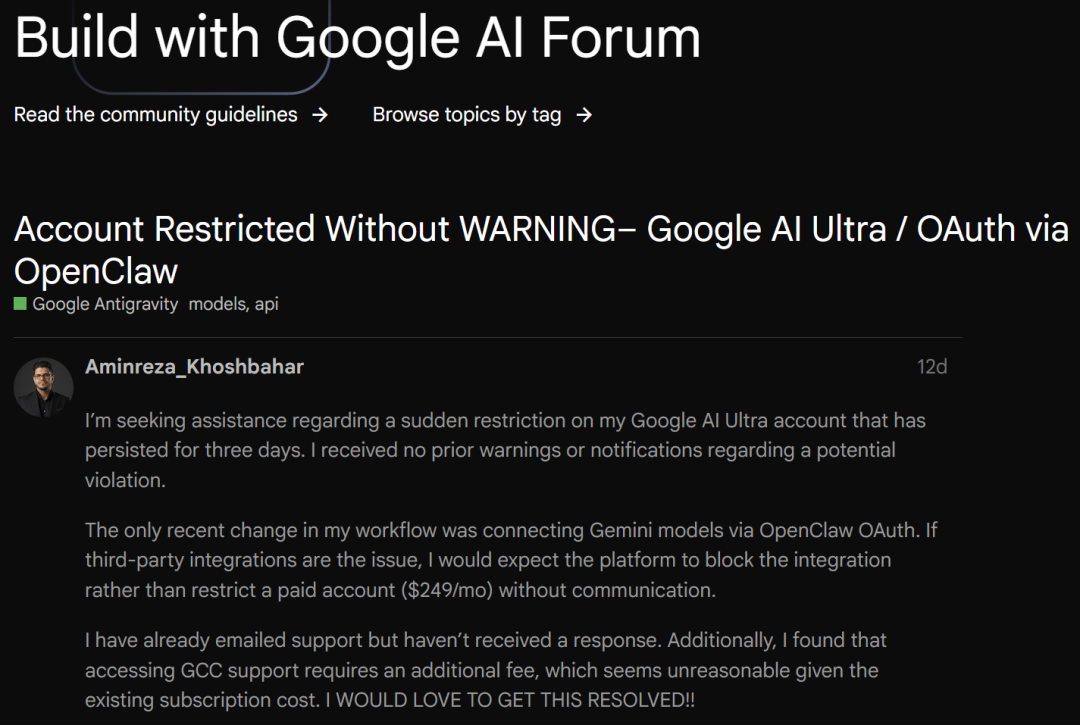Image resolution: width=1080 pixels, height=725 pixels.
Task: Open Read the community guidelines link
Action: coord(156,114)
